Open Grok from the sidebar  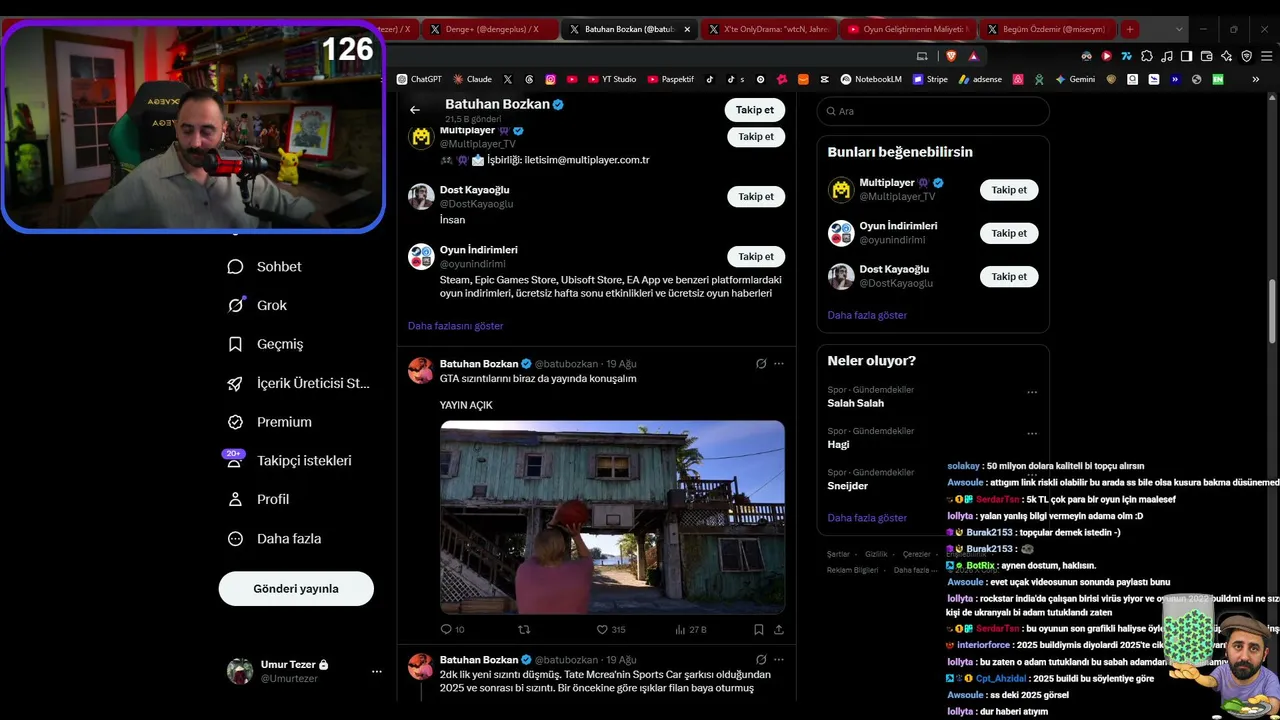tap(258, 305)
